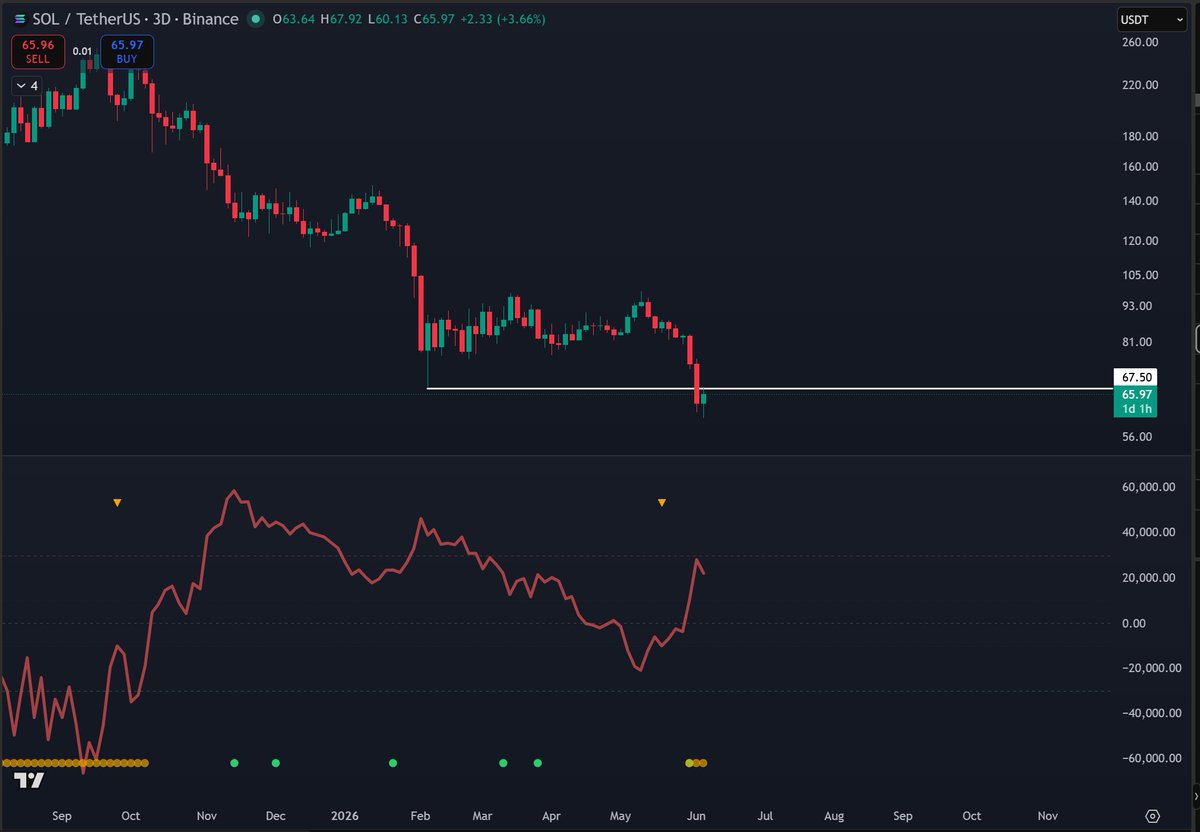
Task: Open chart settings gear icon
Action: pyautogui.click(x=1153, y=815)
